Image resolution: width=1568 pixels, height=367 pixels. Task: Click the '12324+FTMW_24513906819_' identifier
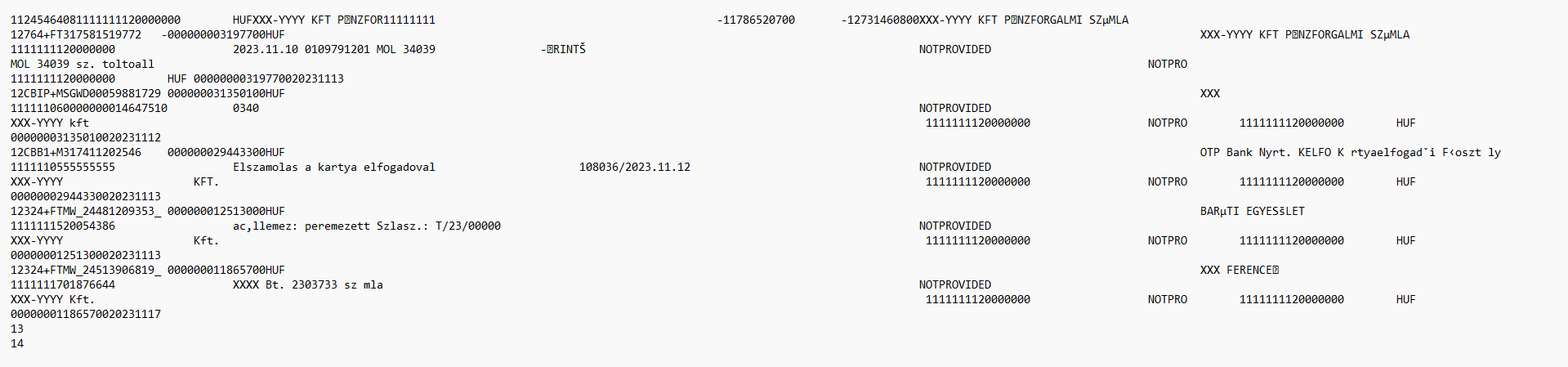(86, 270)
